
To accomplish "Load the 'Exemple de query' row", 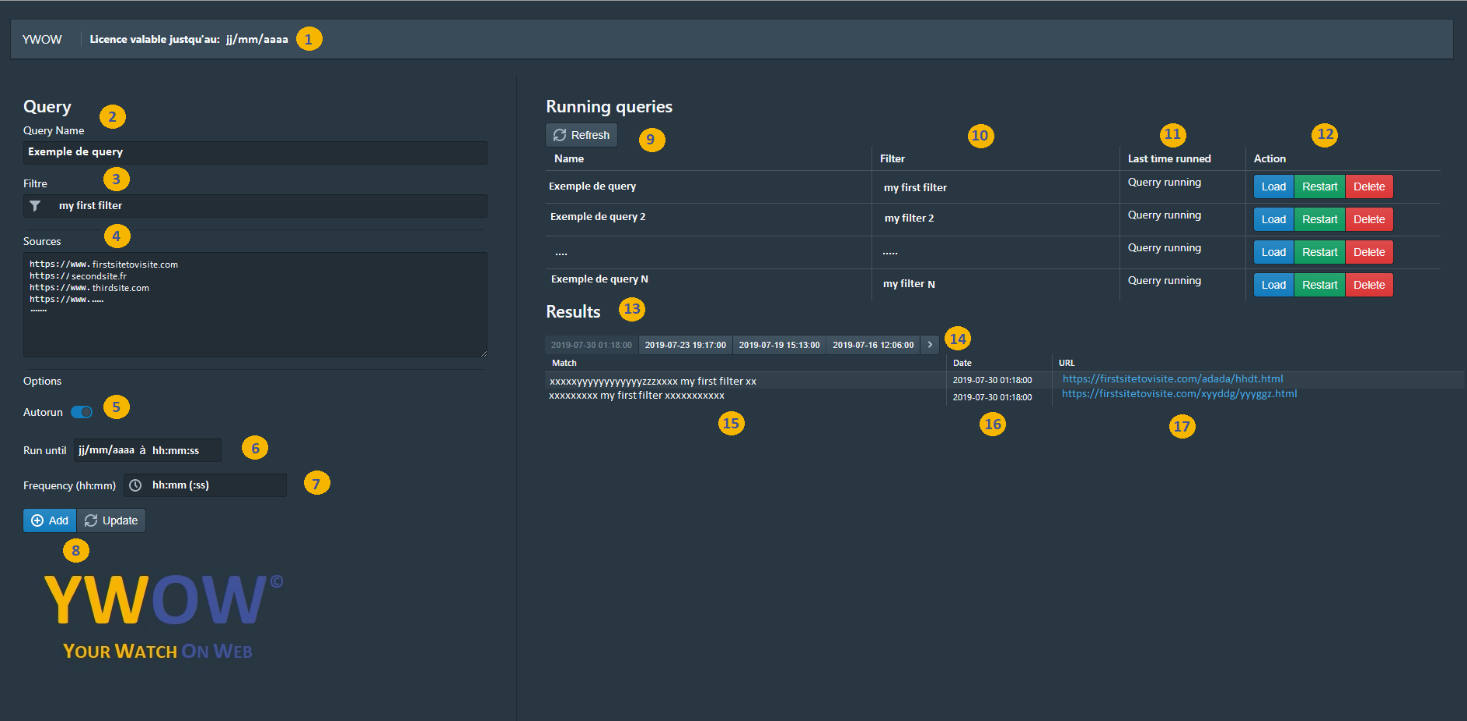I will point(1273,187).
